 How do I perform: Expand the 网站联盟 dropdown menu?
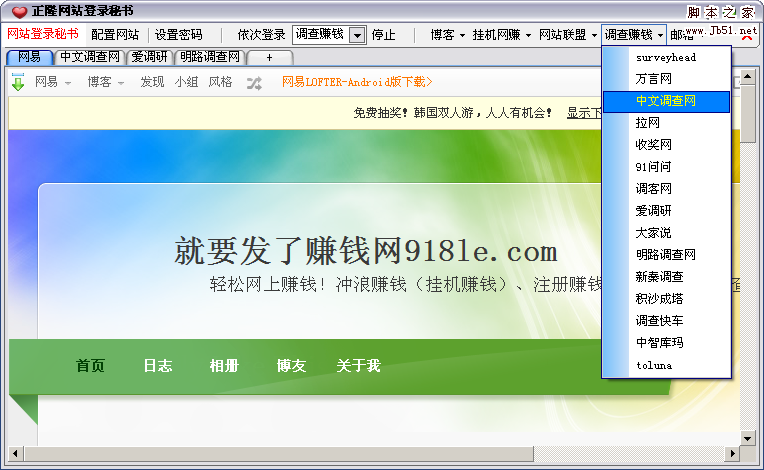(x=568, y=35)
